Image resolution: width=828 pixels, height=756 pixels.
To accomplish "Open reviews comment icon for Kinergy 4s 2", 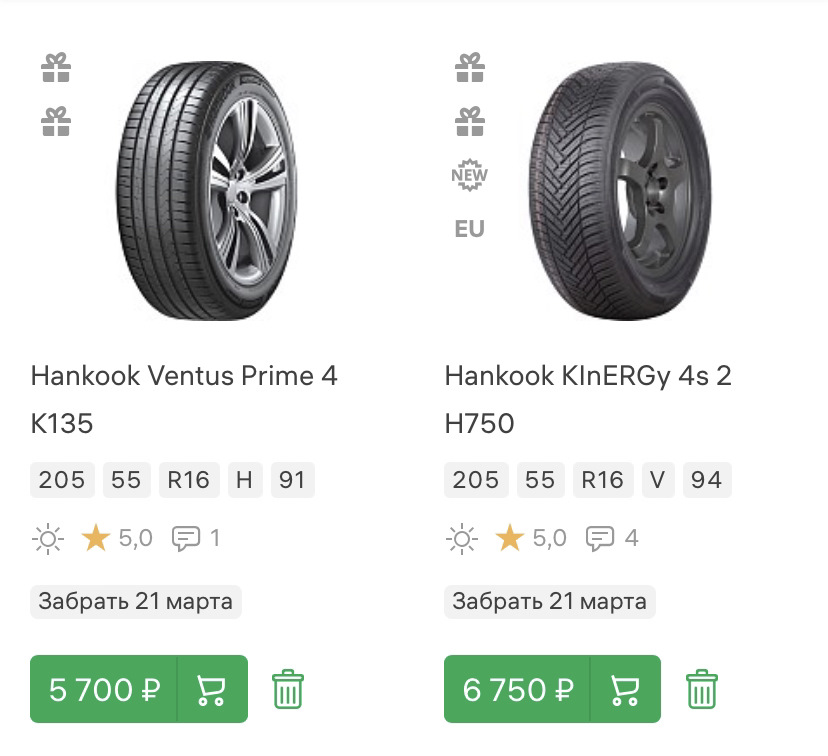I will [600, 539].
